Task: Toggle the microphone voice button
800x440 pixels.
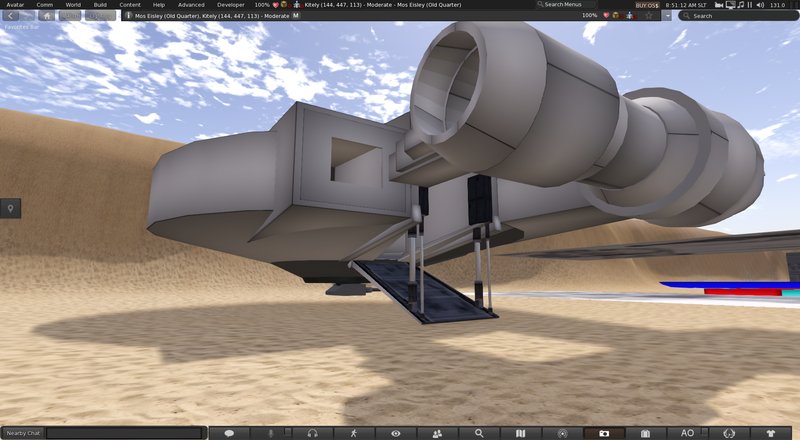Action: (x=270, y=433)
